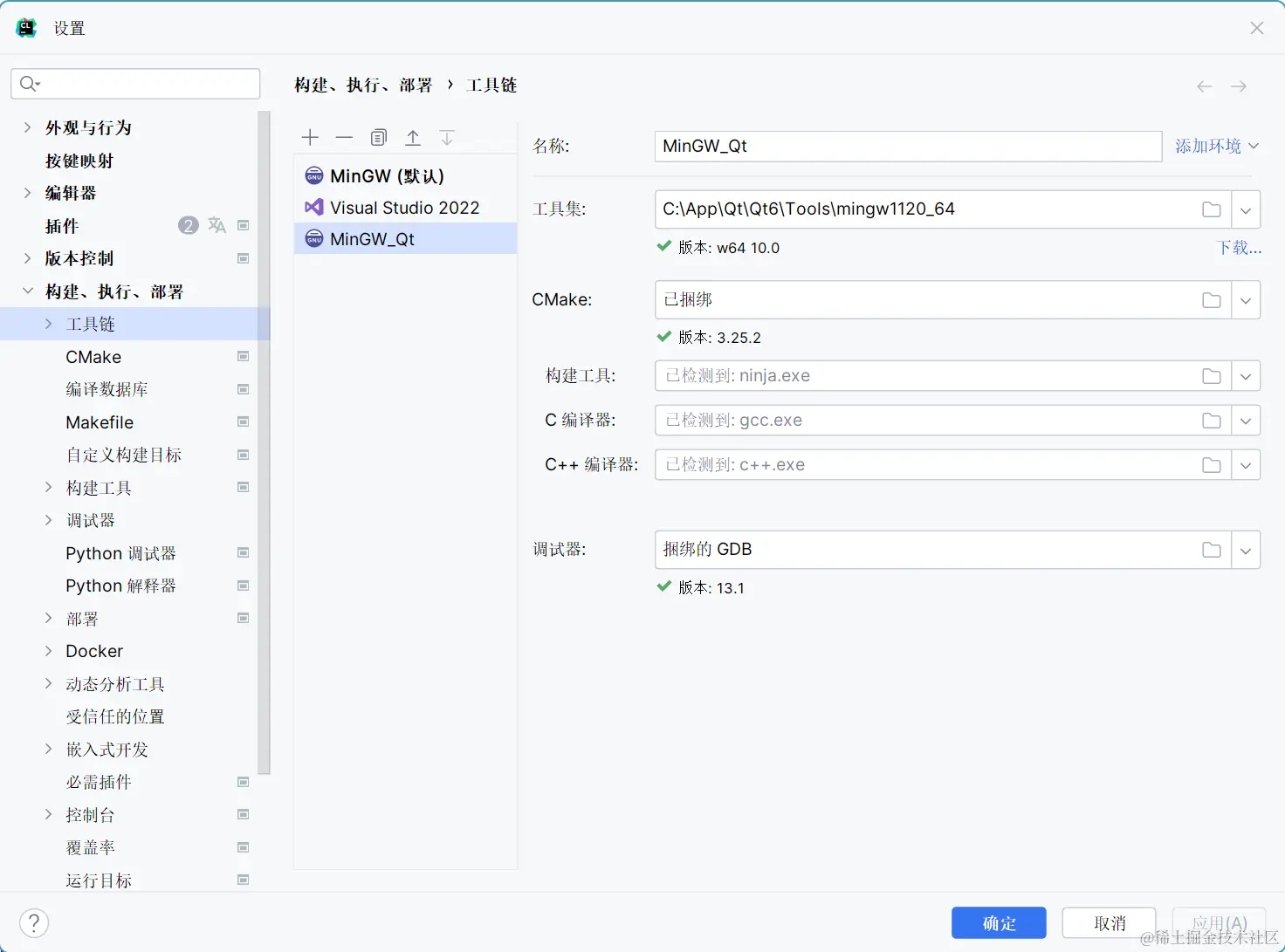Screen dimensions: 1285x952
Task: Remove the selected toolchain with the minus icon
Action: [344, 137]
